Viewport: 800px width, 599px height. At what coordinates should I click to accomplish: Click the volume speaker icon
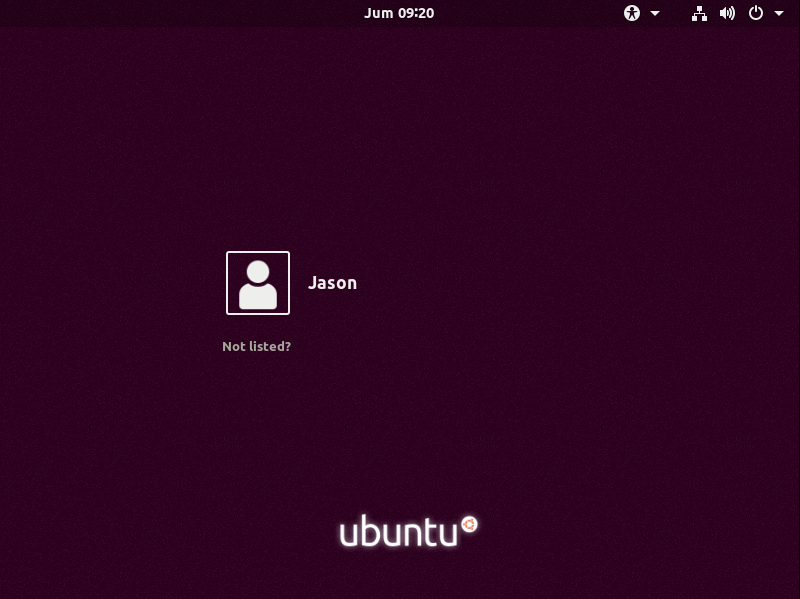[727, 13]
